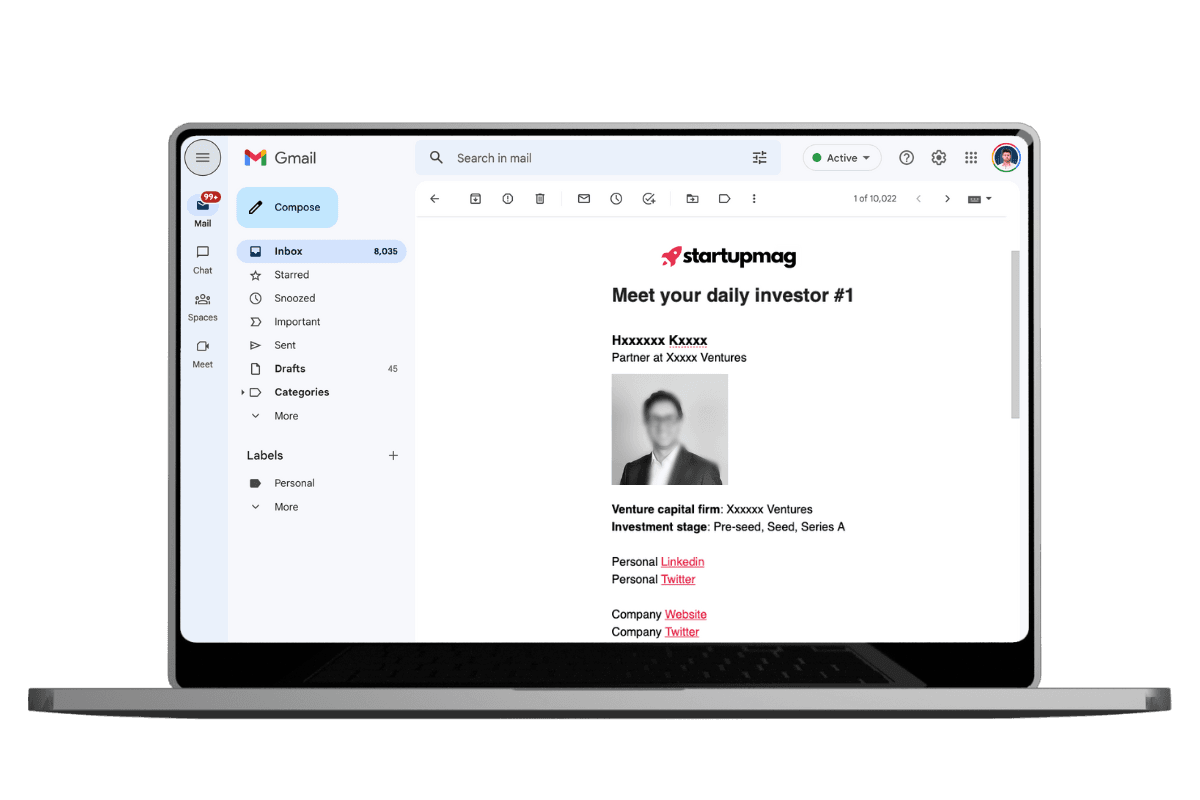Click the email vertical scrollbar
The height and width of the screenshot is (800, 1200).
tap(1015, 335)
